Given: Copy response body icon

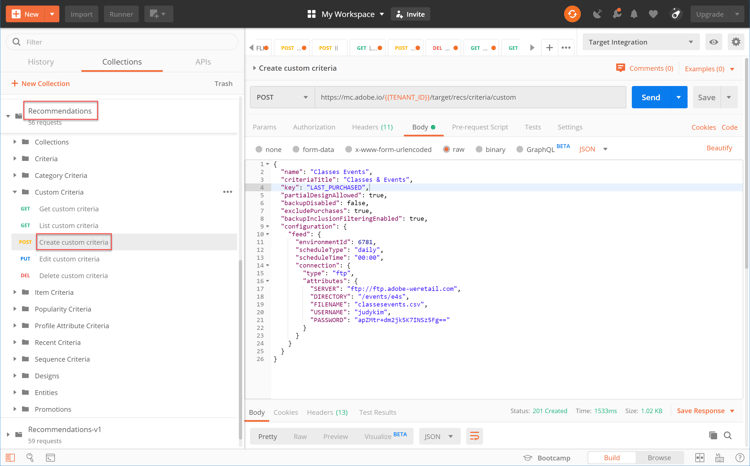Looking at the screenshot, I should pos(713,435).
